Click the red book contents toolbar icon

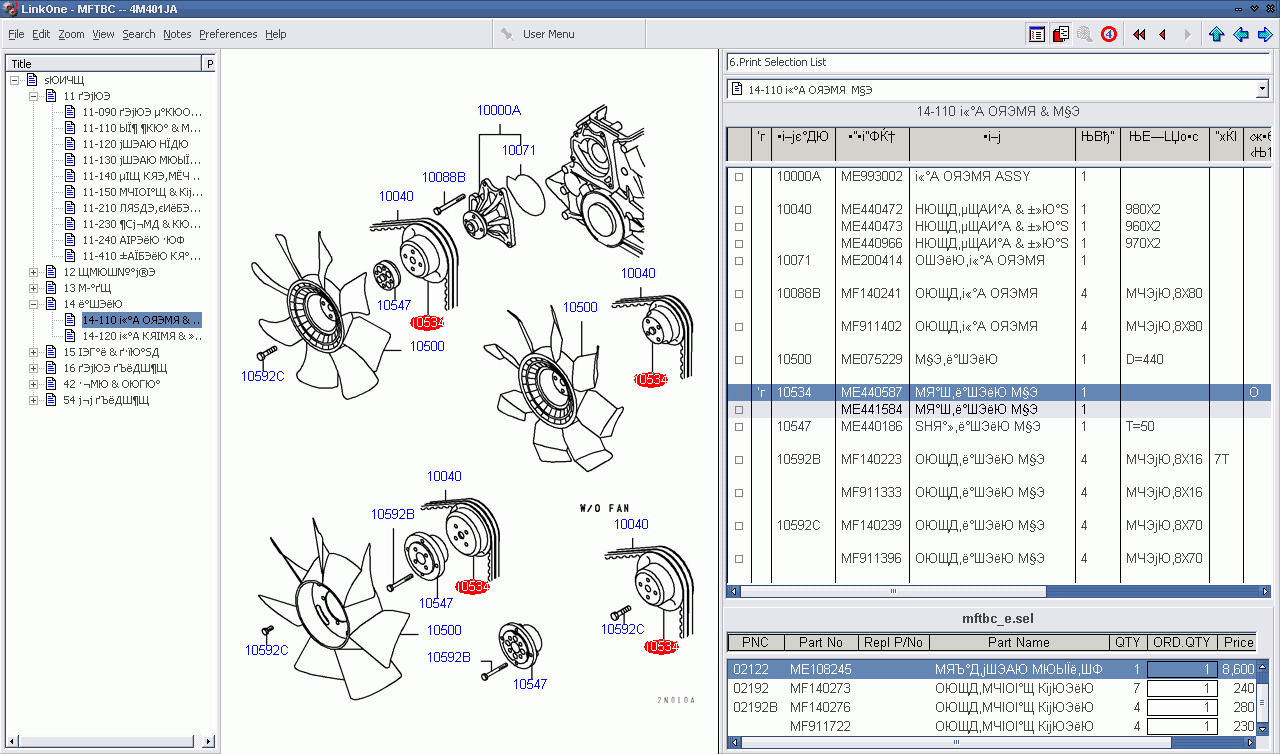point(1061,34)
